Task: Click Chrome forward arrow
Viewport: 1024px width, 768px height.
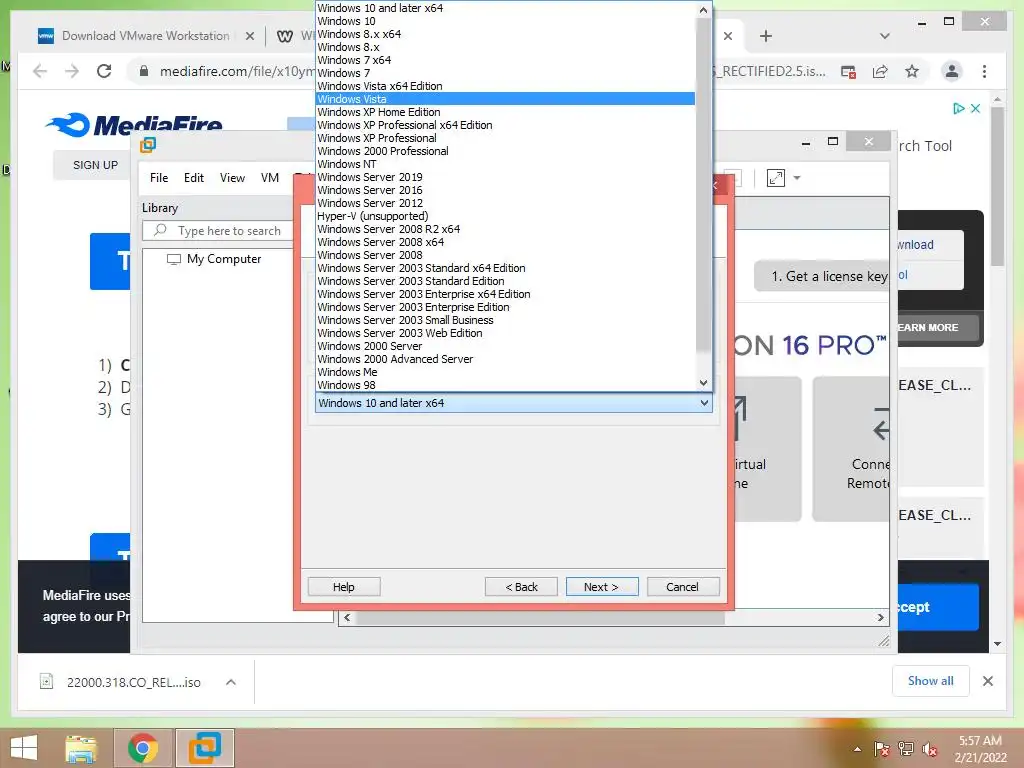Action: coord(72,71)
